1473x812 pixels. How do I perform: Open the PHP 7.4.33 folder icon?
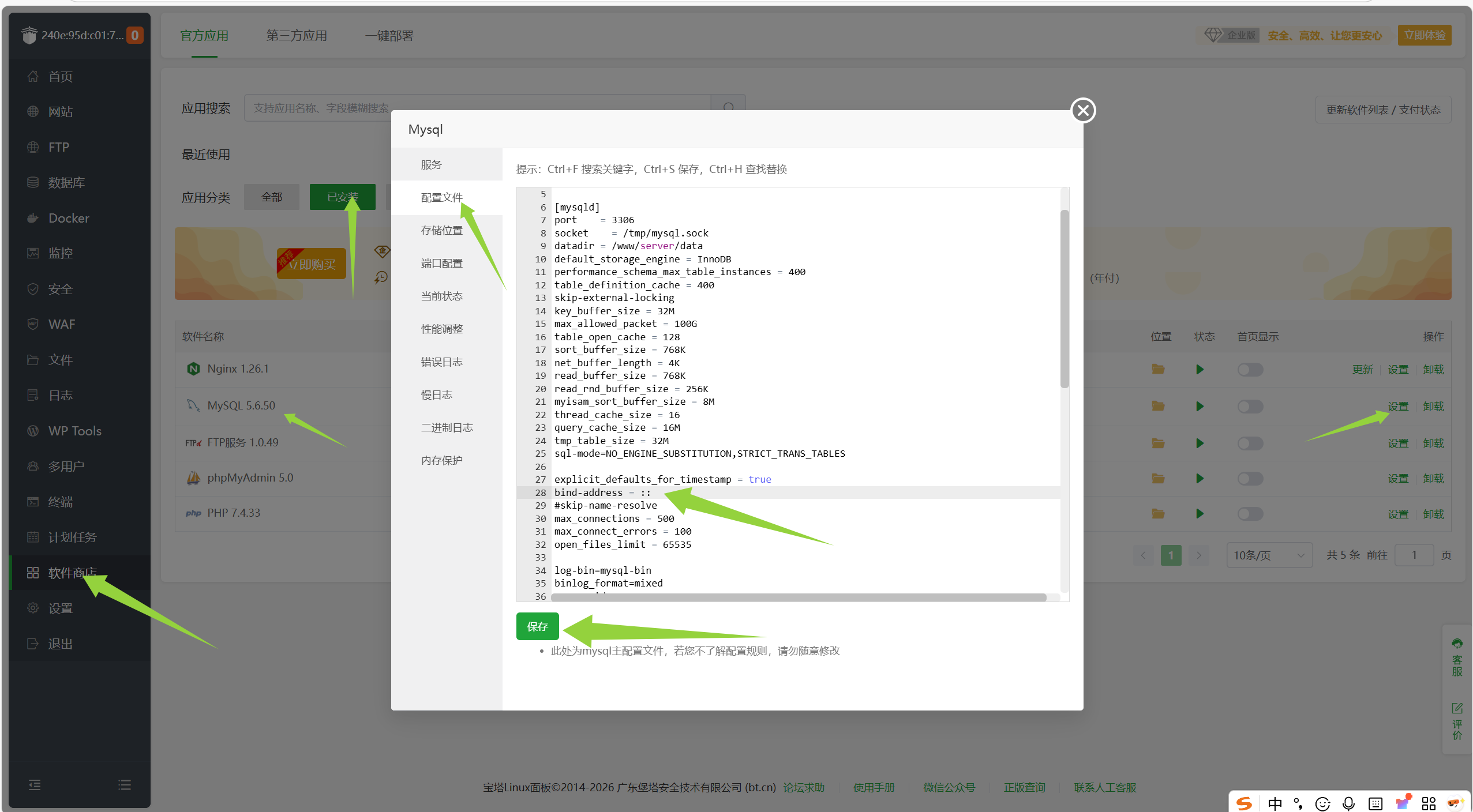[1157, 513]
